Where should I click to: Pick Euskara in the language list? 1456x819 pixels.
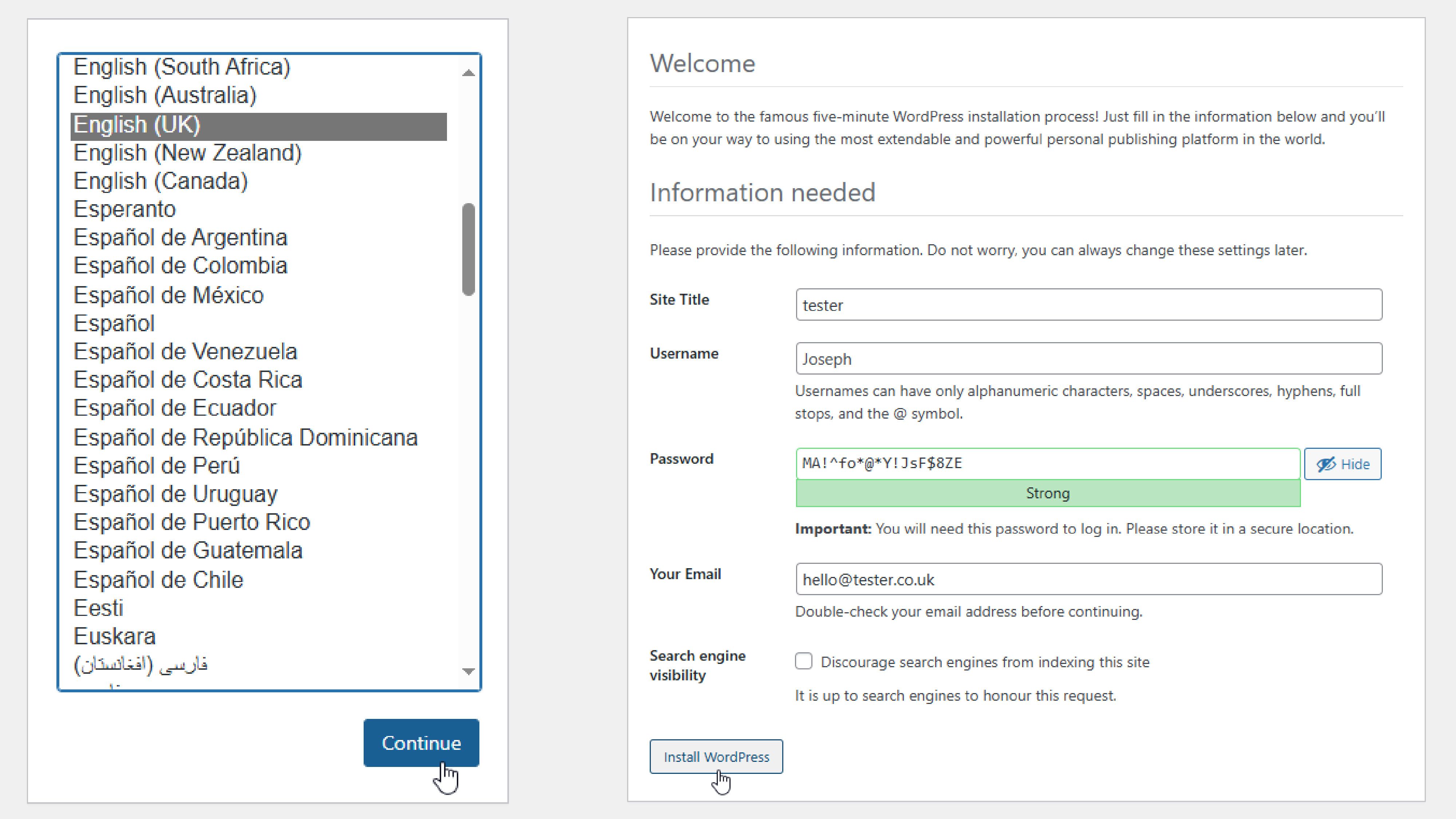pyautogui.click(x=259, y=637)
